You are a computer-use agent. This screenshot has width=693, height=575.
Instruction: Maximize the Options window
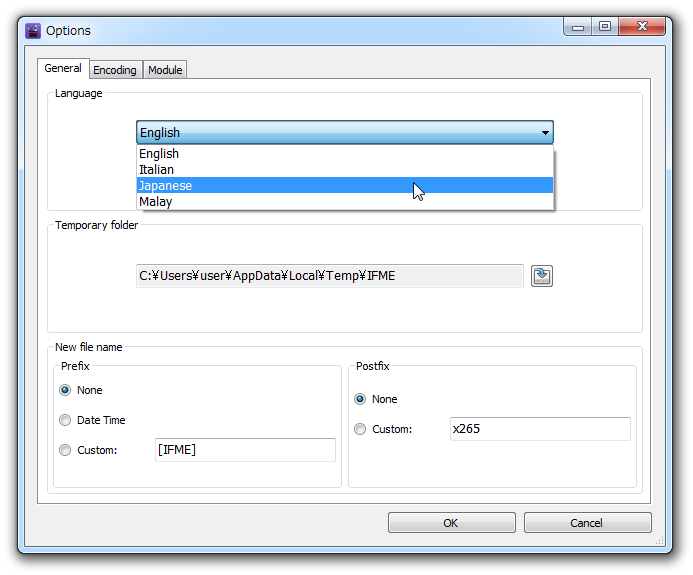tap(605, 27)
